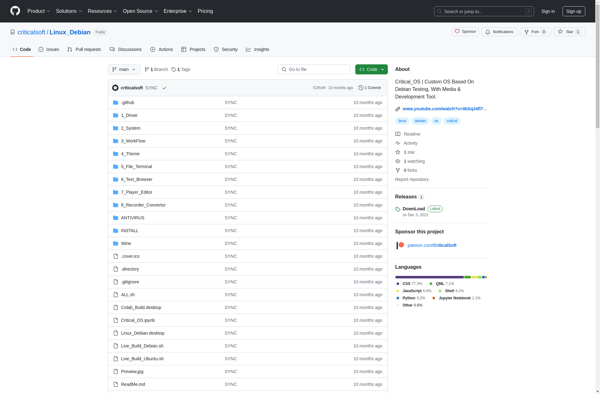
Task: Open the 6_Text_Browser folder
Action: (x=137, y=179)
